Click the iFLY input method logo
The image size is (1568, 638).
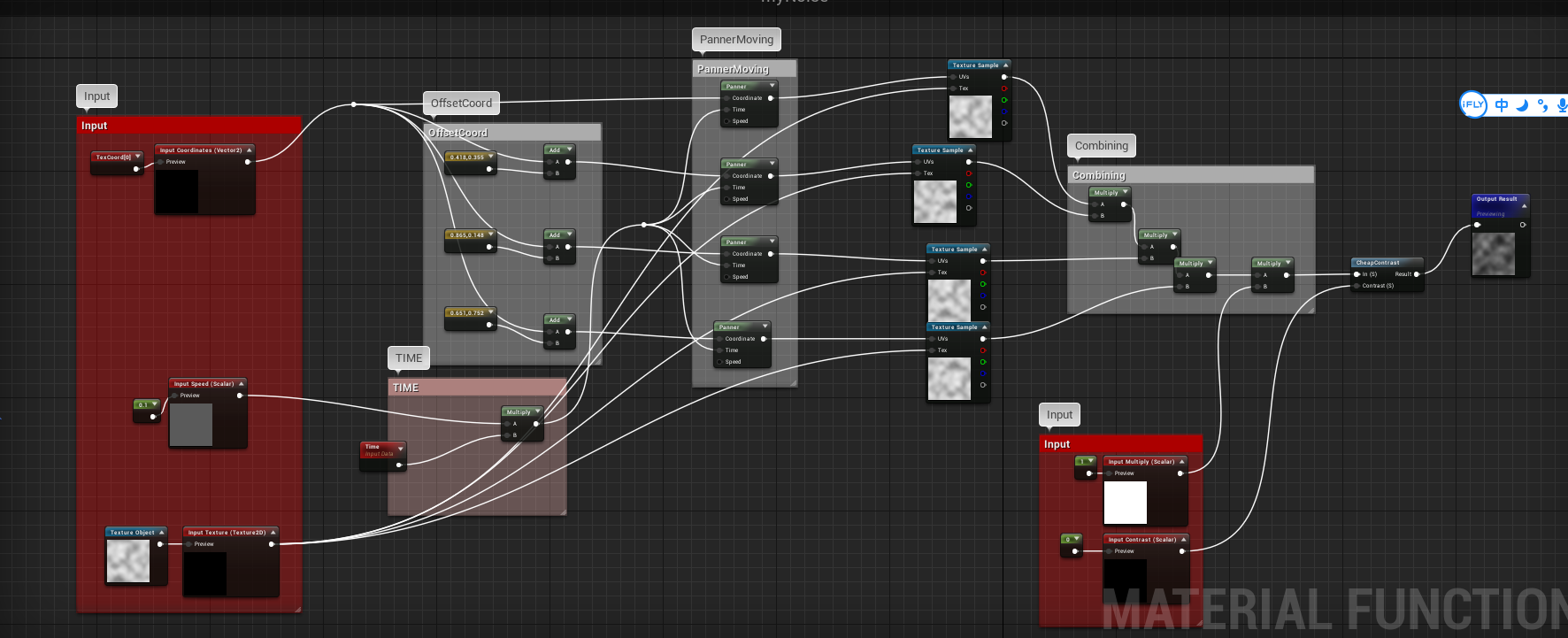(1472, 104)
